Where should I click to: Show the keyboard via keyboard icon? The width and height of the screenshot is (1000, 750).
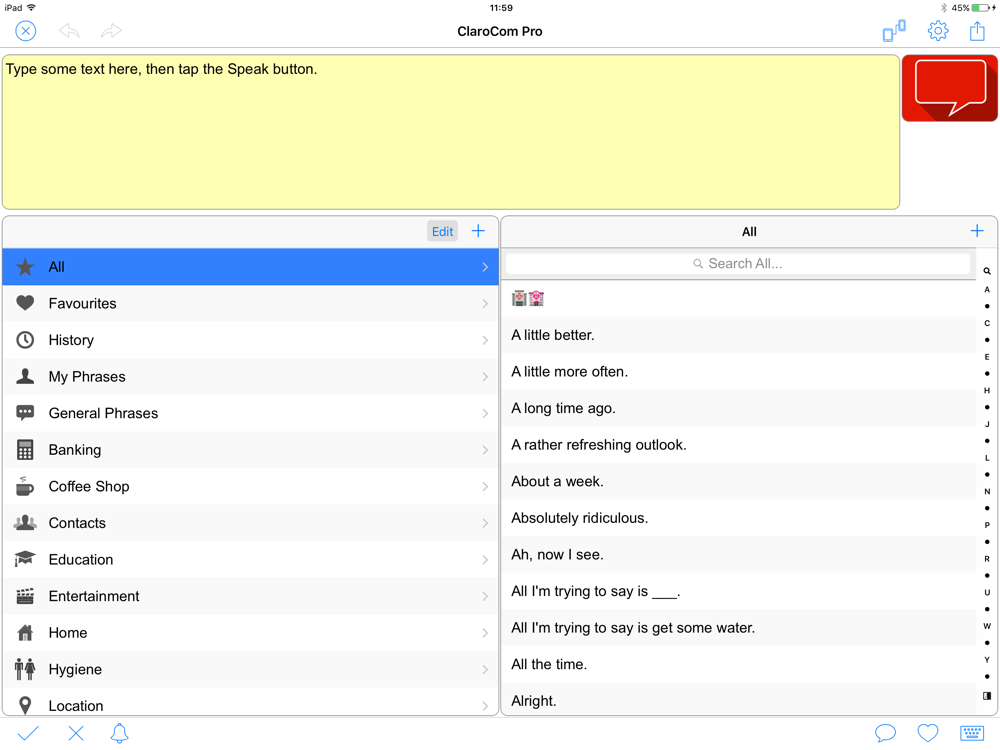[x=972, y=733]
